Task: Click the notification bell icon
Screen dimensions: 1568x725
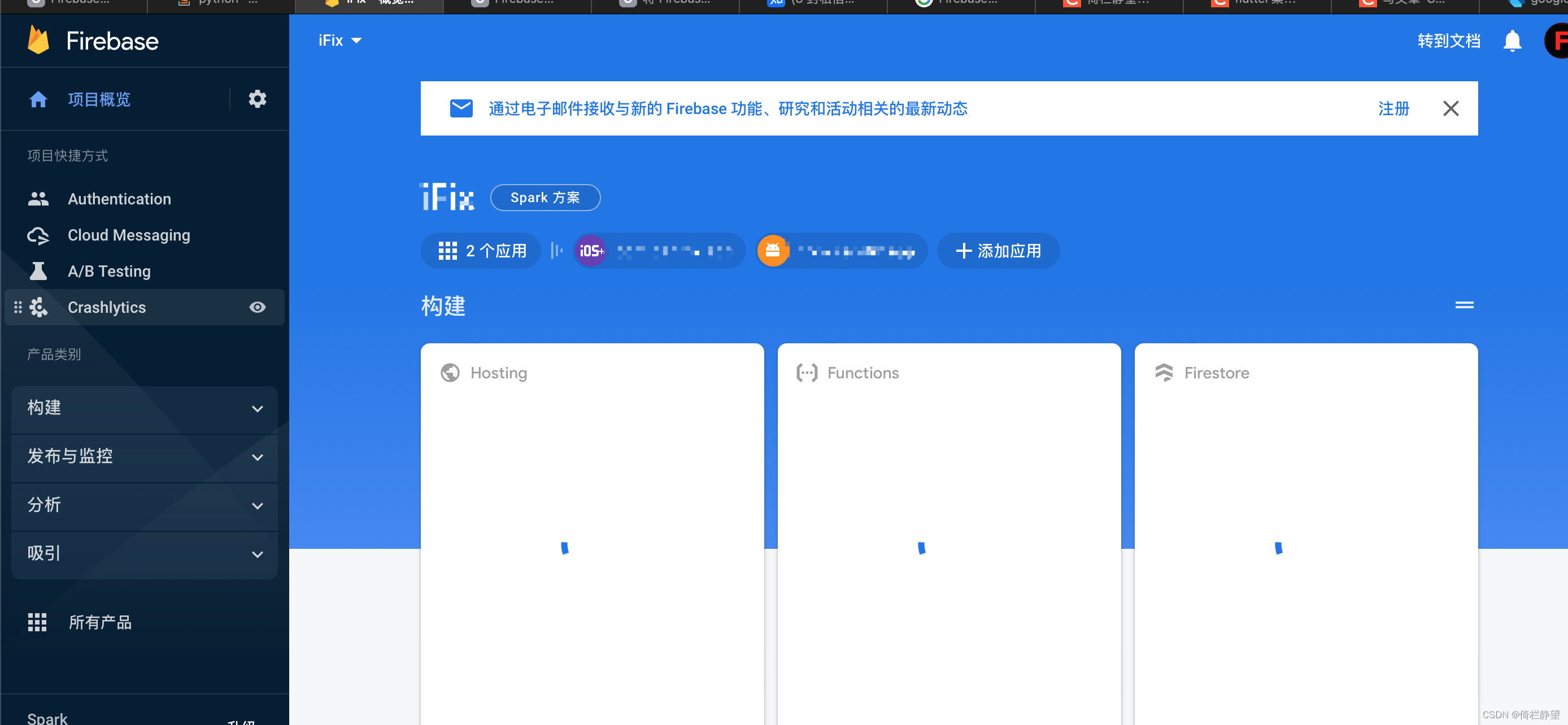Action: (1513, 40)
